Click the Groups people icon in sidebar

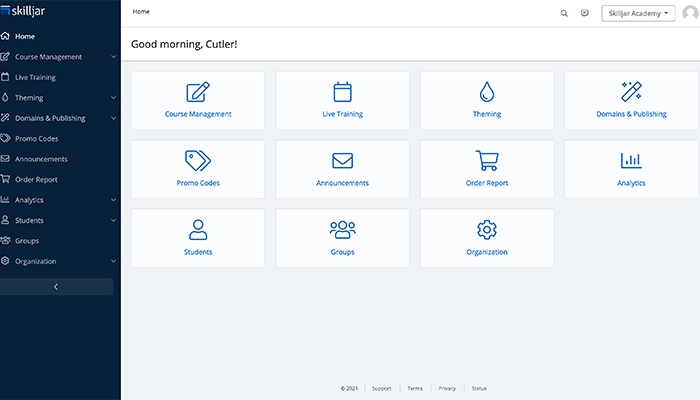pyautogui.click(x=5, y=241)
